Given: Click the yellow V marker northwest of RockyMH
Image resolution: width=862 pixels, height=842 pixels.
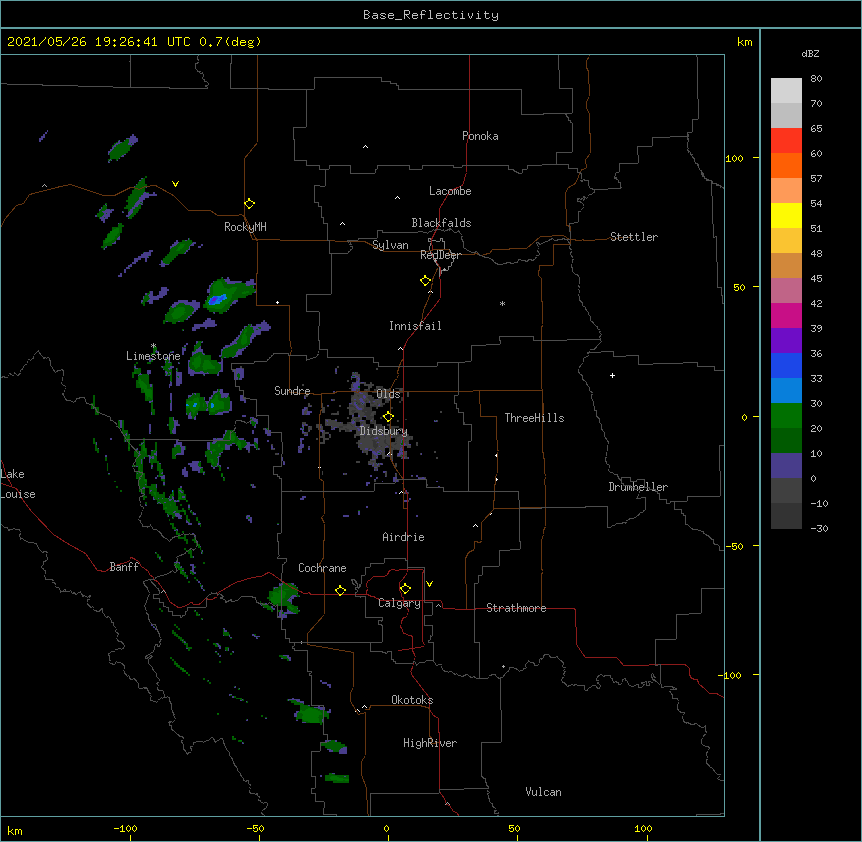Looking at the screenshot, I should point(175,184).
